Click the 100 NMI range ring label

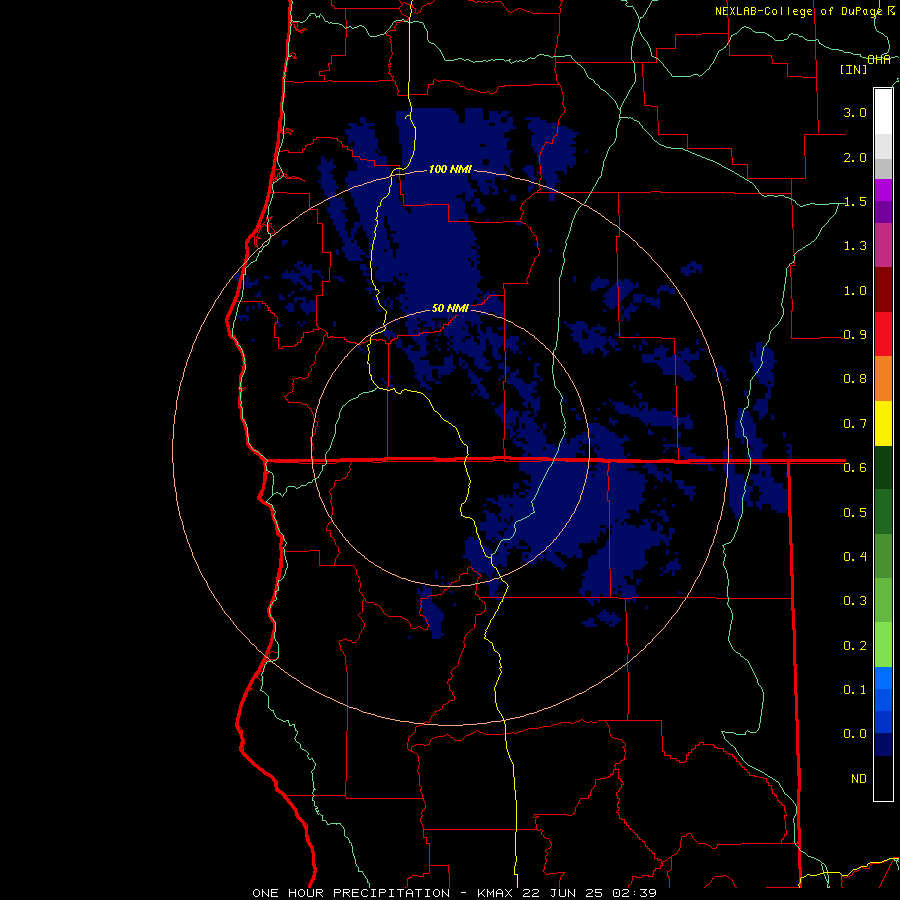tap(450, 169)
